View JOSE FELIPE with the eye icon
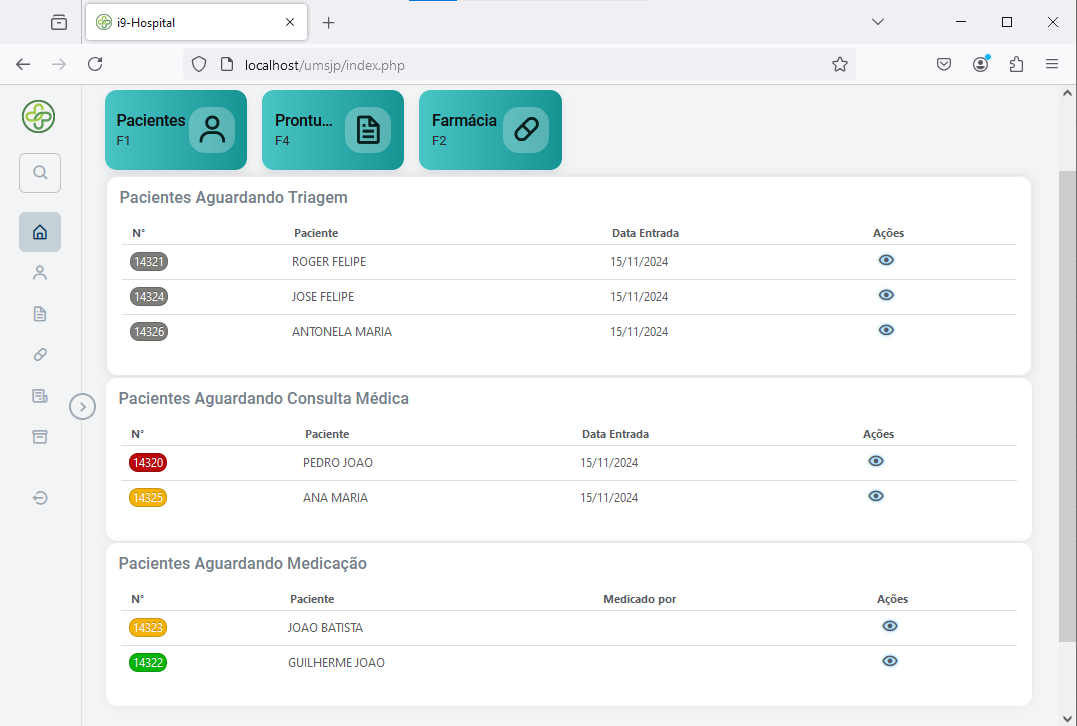The width and height of the screenshot is (1077, 726). click(886, 295)
